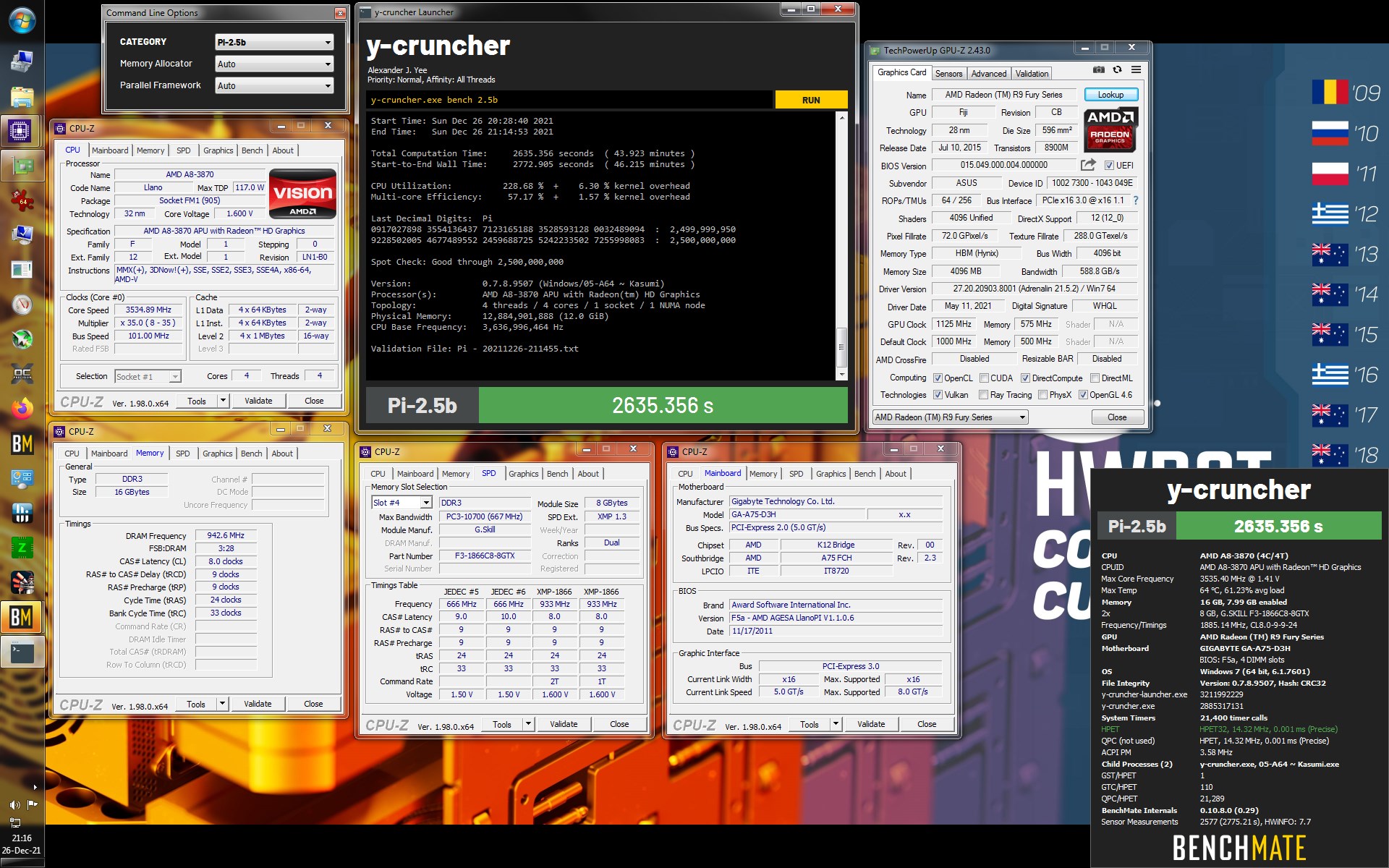1389x868 pixels.
Task: Toggle the CUDA checkbox
Action: pos(984,378)
